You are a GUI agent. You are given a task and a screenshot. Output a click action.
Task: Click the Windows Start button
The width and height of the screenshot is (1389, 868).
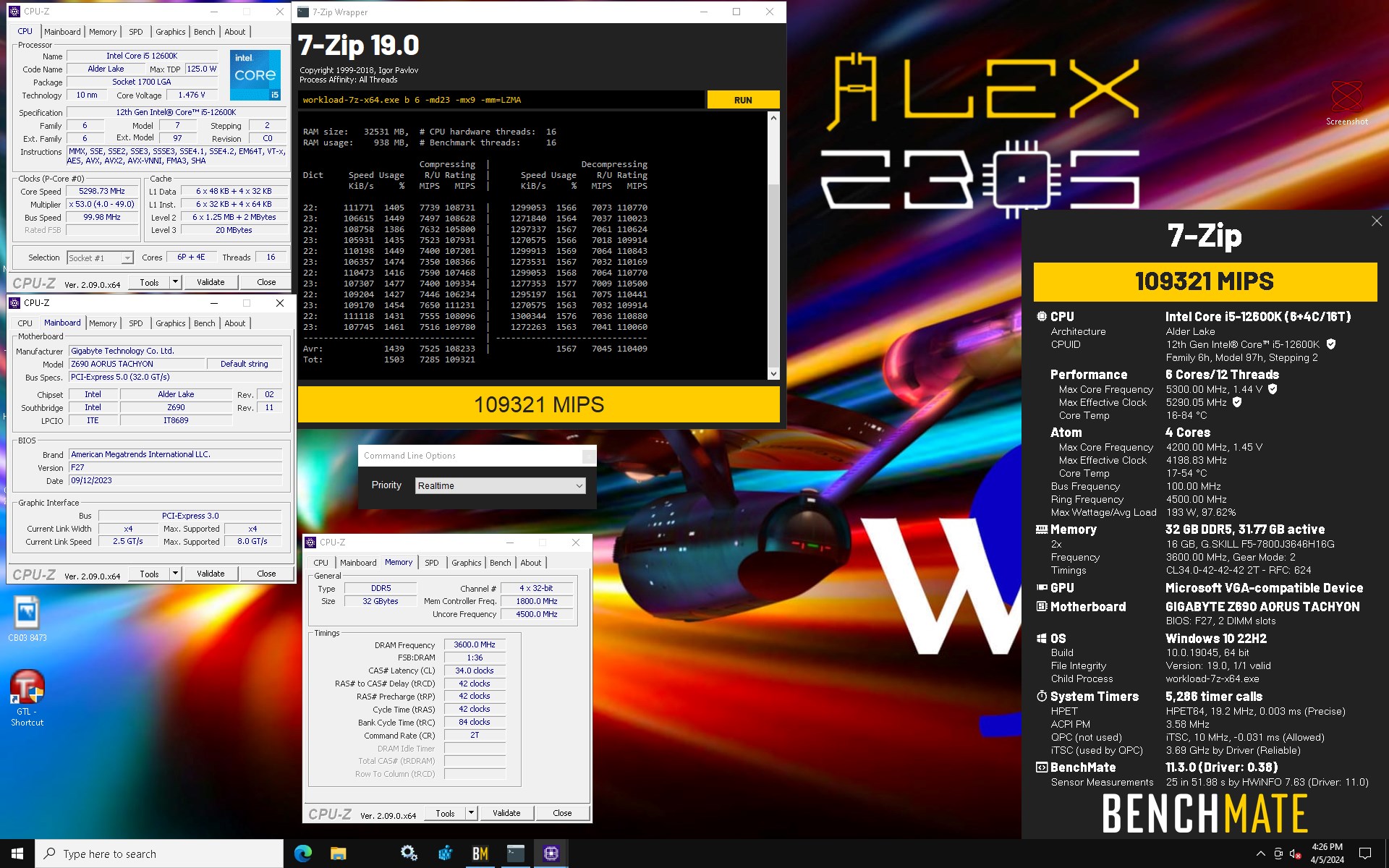click(17, 854)
